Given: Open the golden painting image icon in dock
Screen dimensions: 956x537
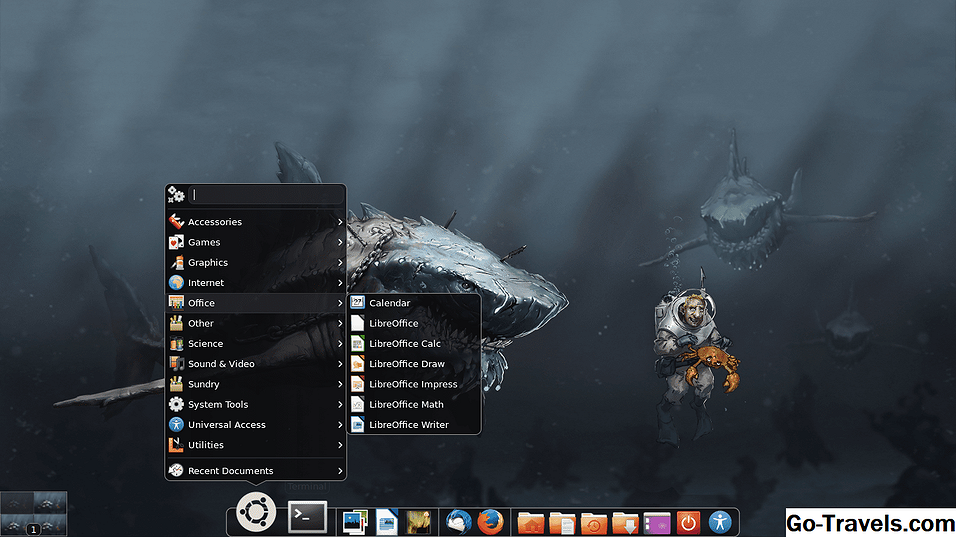Looking at the screenshot, I should coord(418,522).
